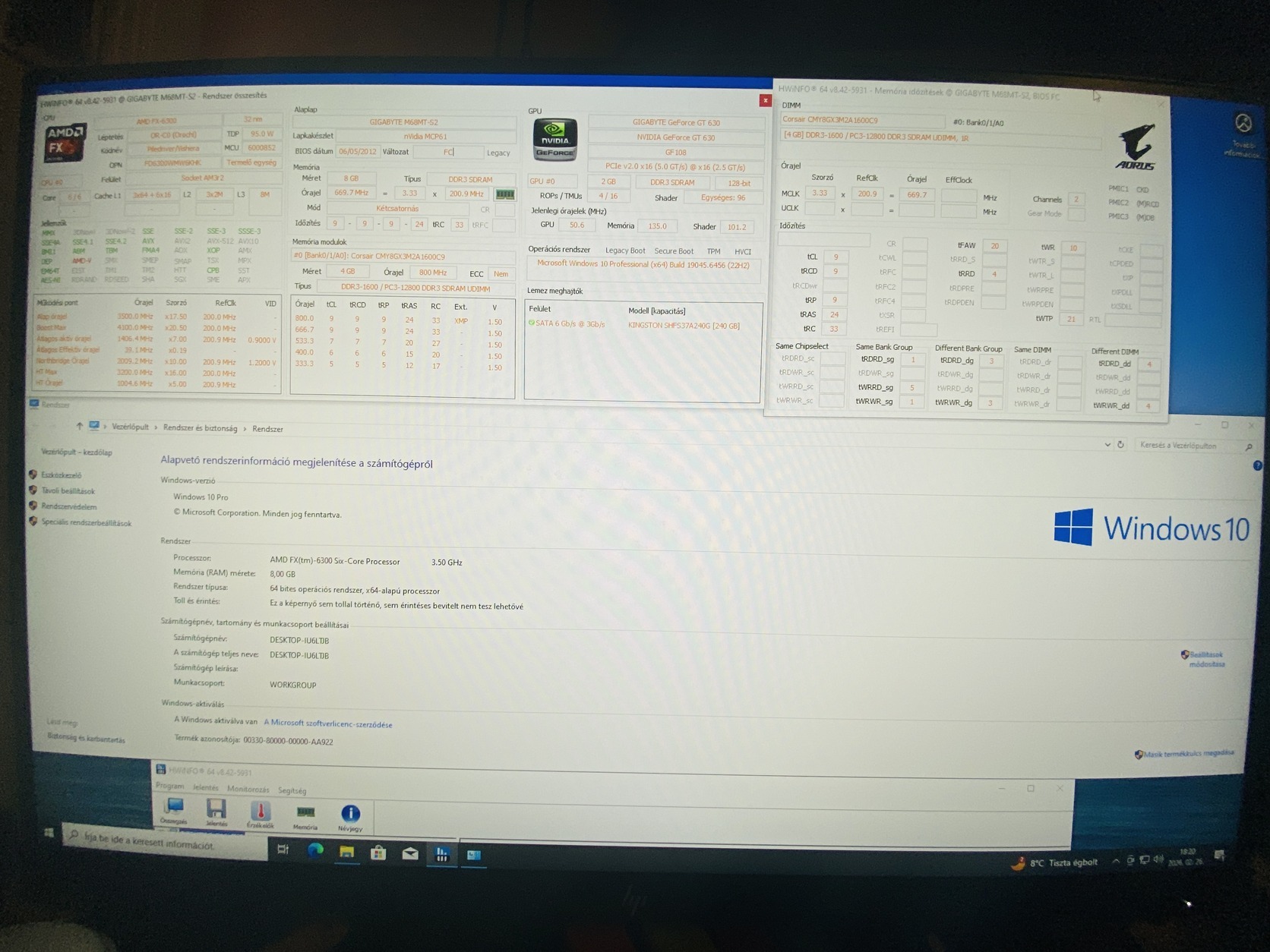Open the Eszközkezelő link in sidebar
The height and width of the screenshot is (952, 1270).
click(61, 475)
